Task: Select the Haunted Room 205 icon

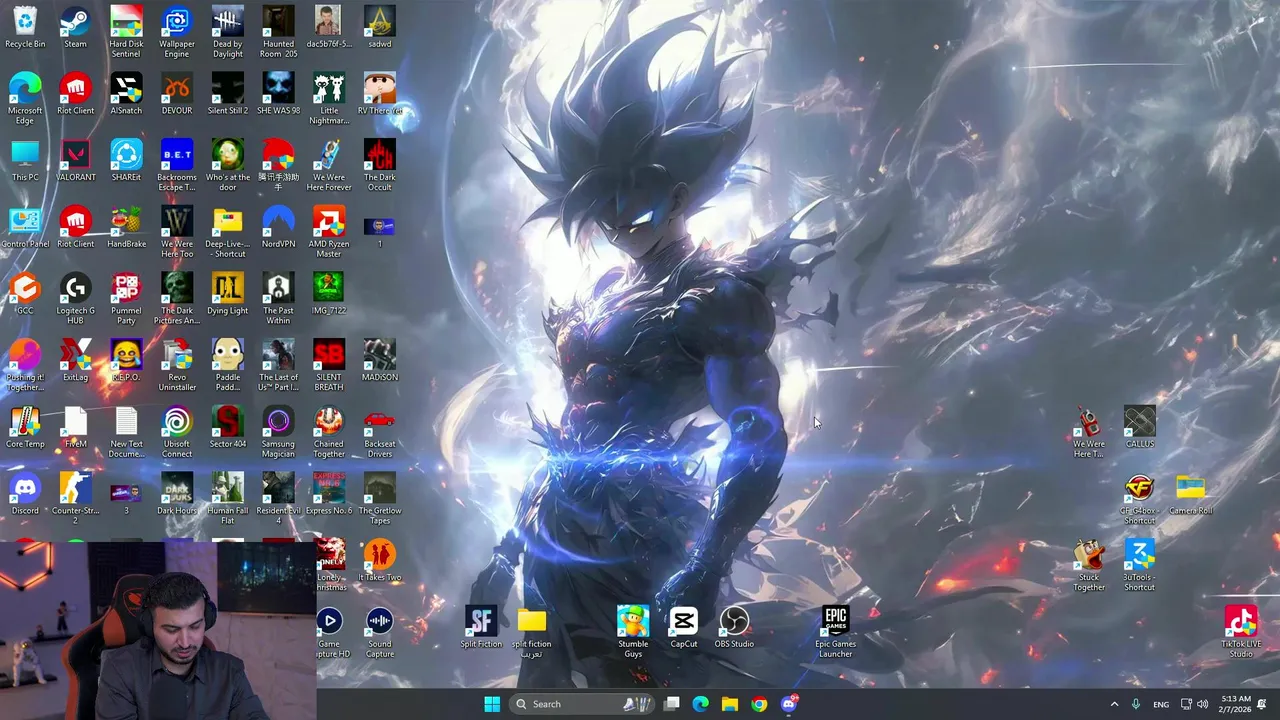Action: (278, 31)
